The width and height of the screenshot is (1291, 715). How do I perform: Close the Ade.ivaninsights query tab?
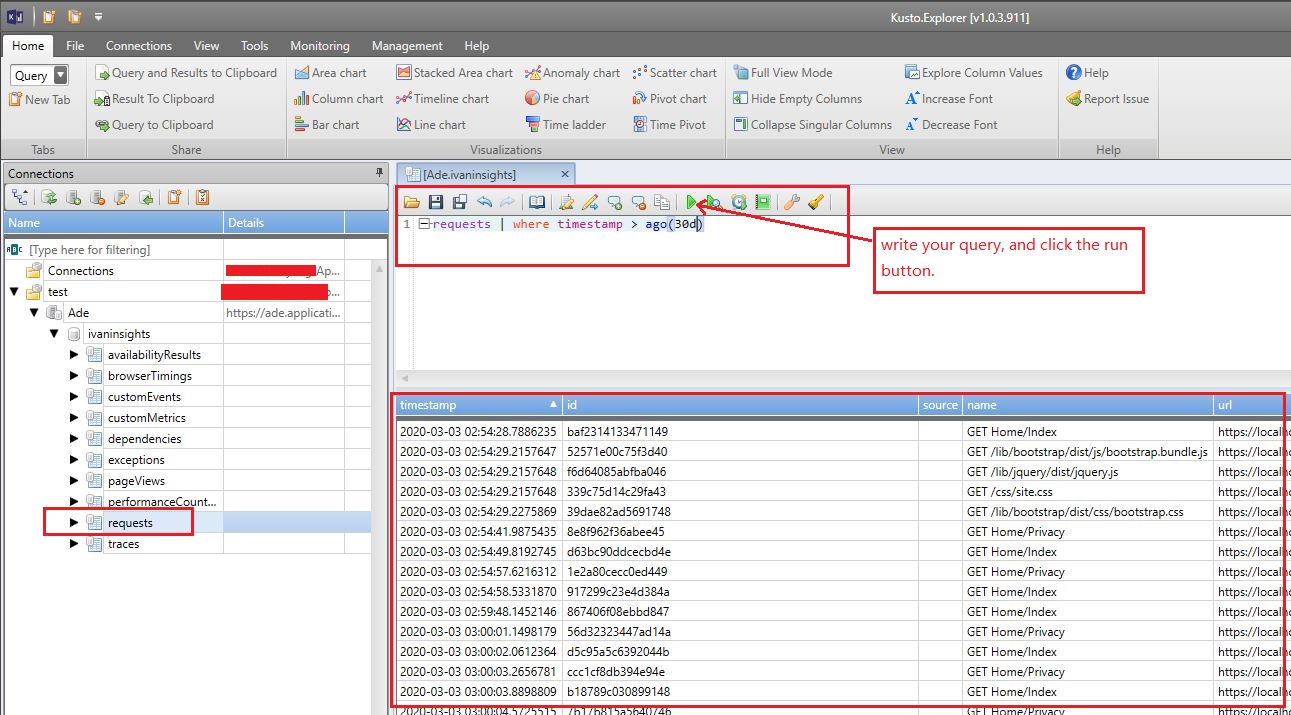coord(565,174)
